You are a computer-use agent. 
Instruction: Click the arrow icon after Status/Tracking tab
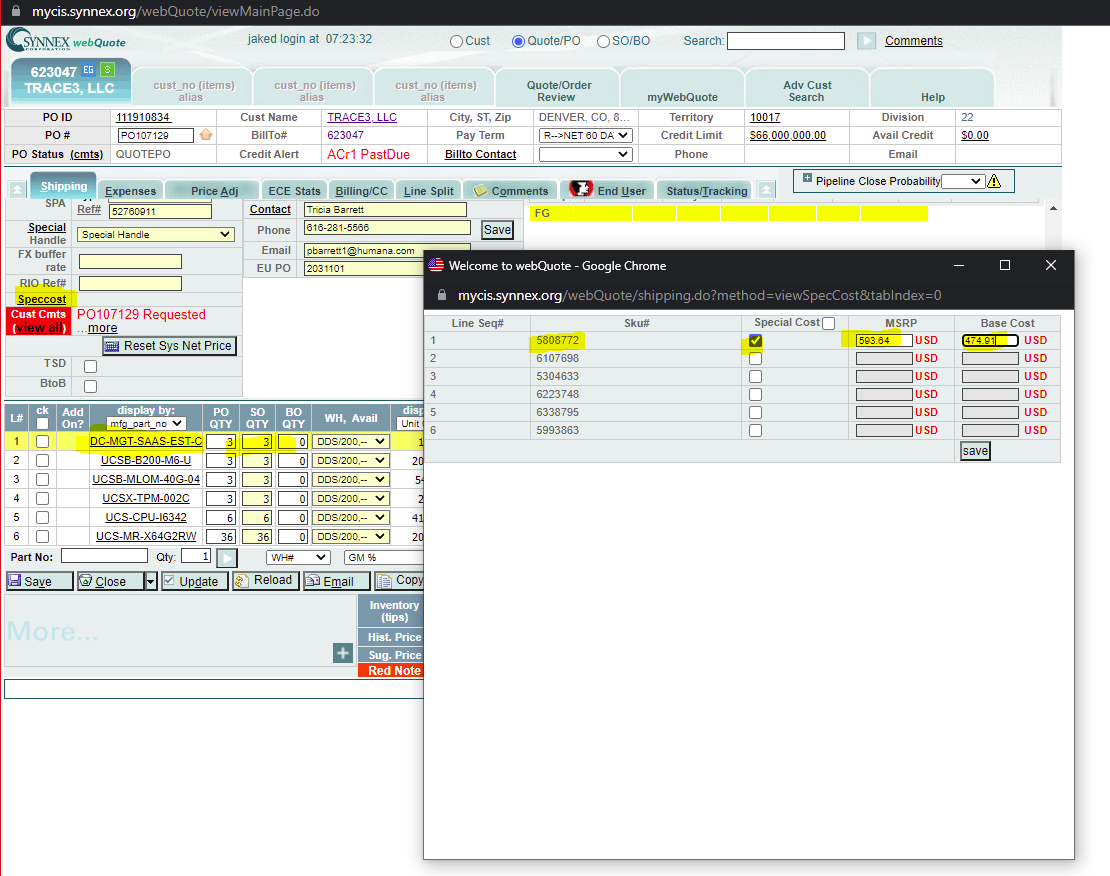point(766,190)
